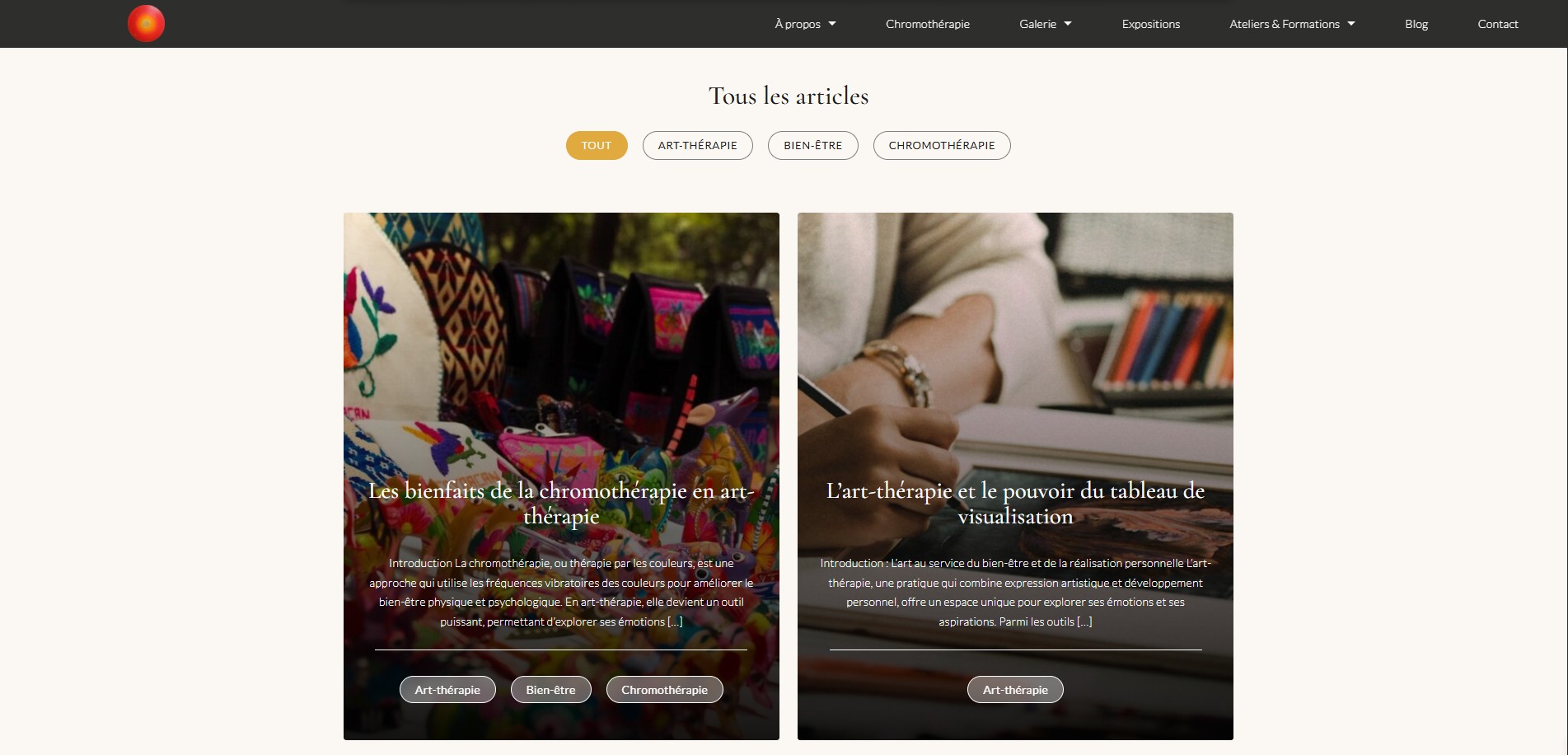Filter articles by ART-THÉRAPIE
The image size is (1568, 755).
(697, 145)
